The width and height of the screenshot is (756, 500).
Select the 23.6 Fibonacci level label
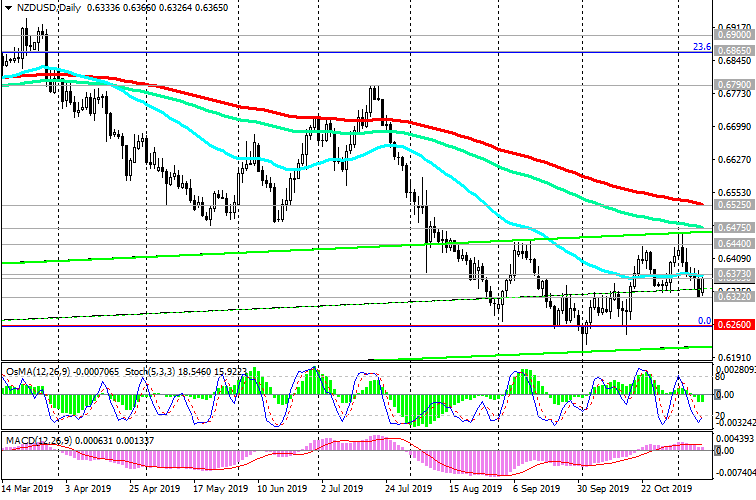click(x=702, y=46)
